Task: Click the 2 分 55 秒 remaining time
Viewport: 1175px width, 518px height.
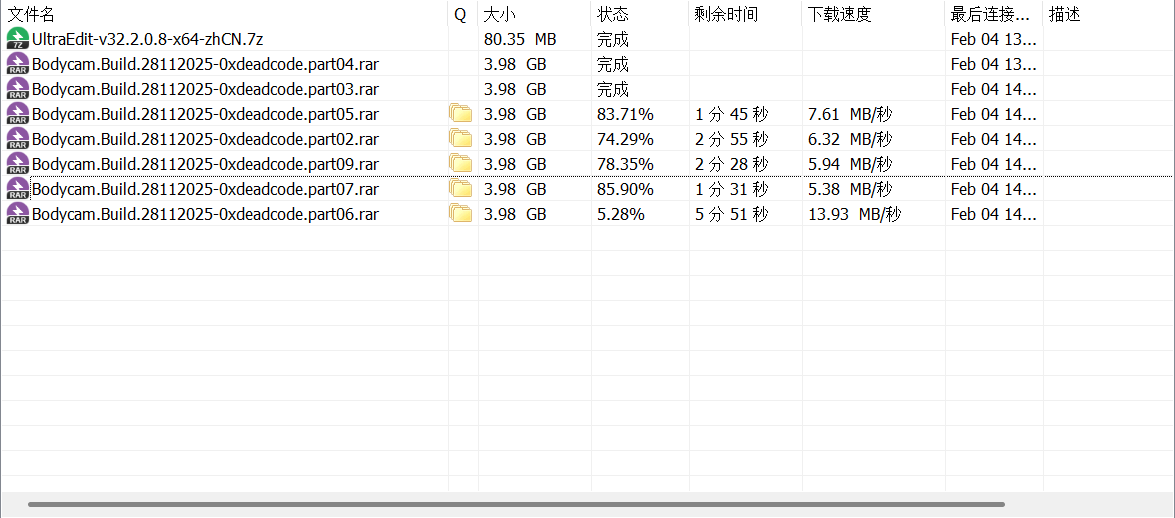Action: pyautogui.click(x=731, y=139)
